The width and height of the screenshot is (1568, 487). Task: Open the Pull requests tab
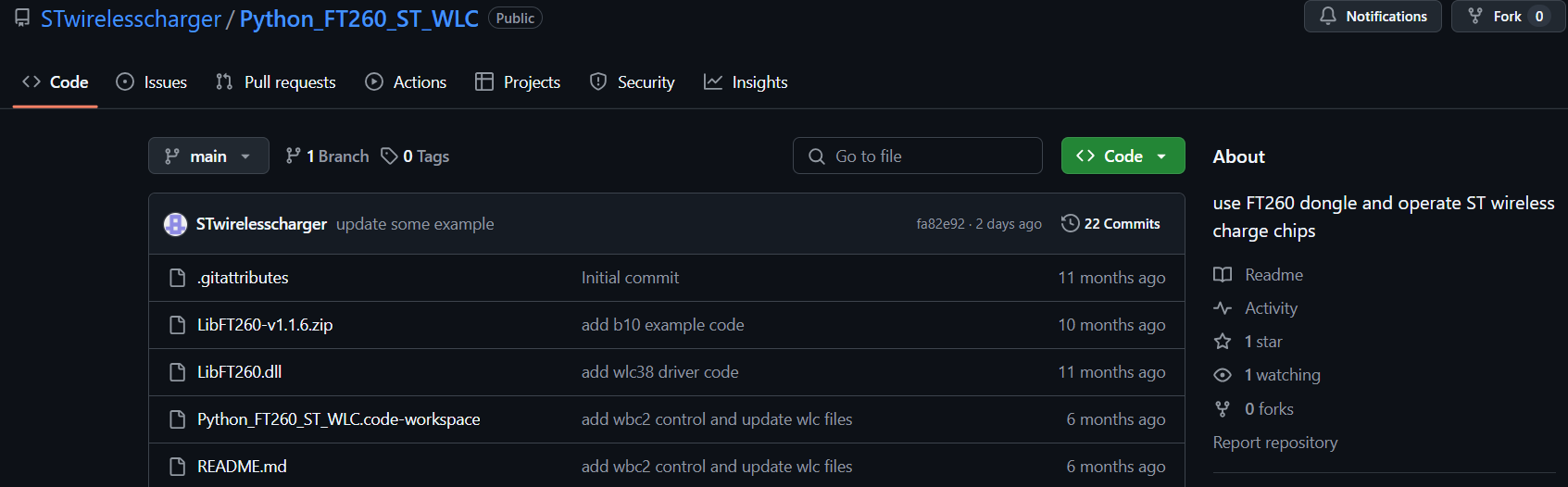tap(276, 82)
